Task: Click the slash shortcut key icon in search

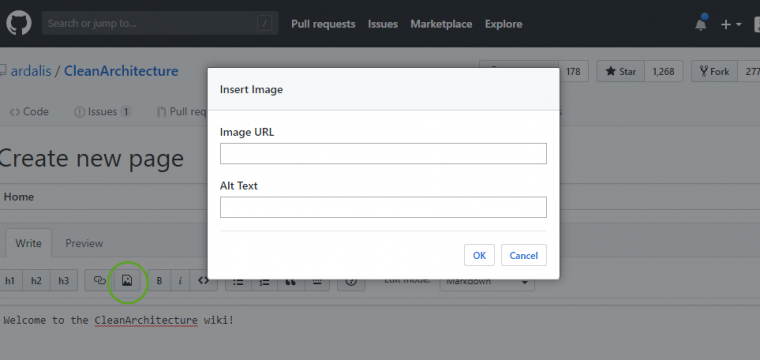Action: point(264,23)
